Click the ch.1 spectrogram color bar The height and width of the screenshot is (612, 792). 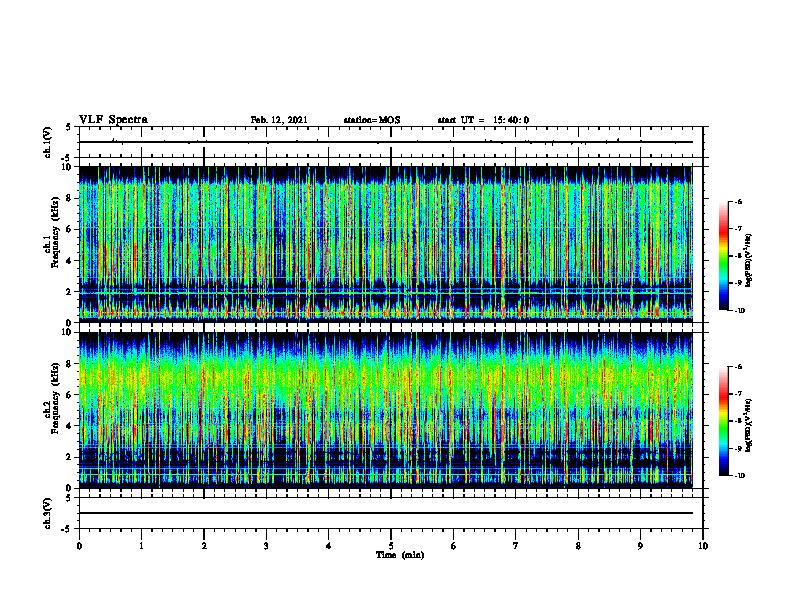click(x=724, y=256)
